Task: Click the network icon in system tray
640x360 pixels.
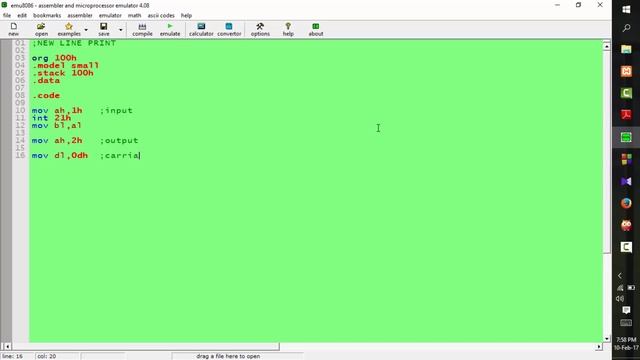Action: coord(620,288)
